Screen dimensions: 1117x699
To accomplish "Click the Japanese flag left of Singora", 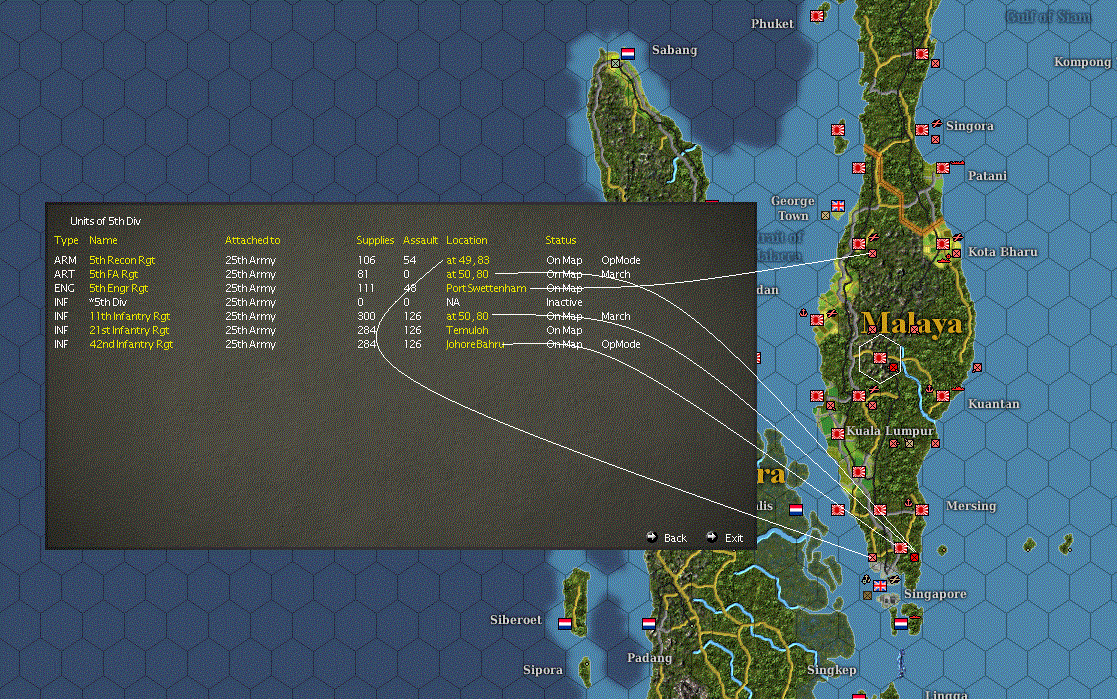I will (x=922, y=130).
